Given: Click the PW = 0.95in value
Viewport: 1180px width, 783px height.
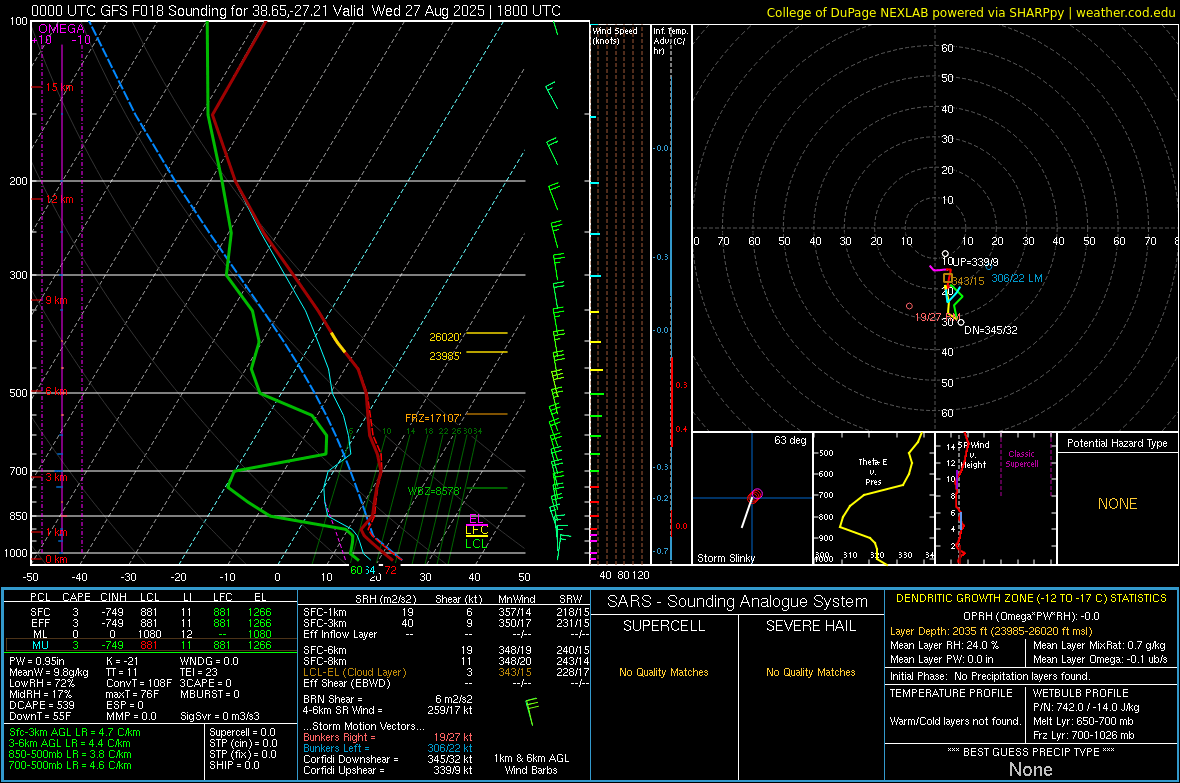Looking at the screenshot, I should click(x=37, y=661).
